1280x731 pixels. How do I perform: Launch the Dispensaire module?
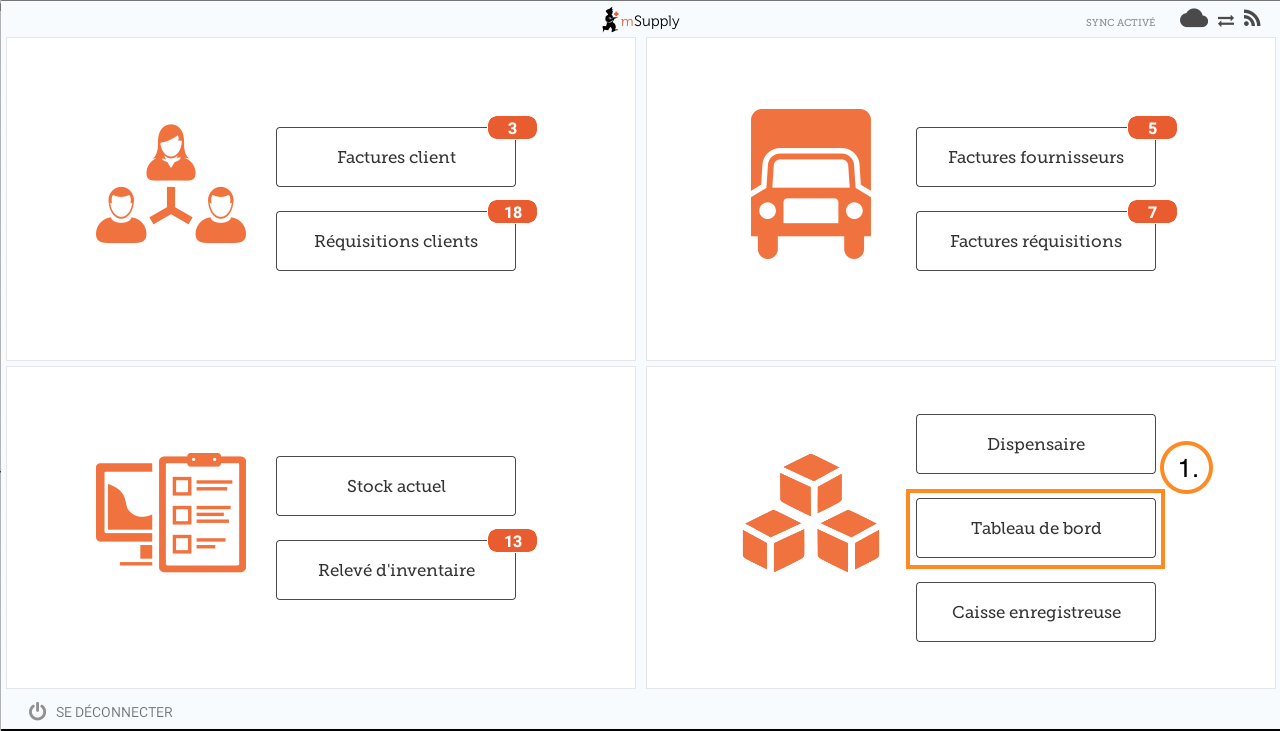click(x=1035, y=444)
